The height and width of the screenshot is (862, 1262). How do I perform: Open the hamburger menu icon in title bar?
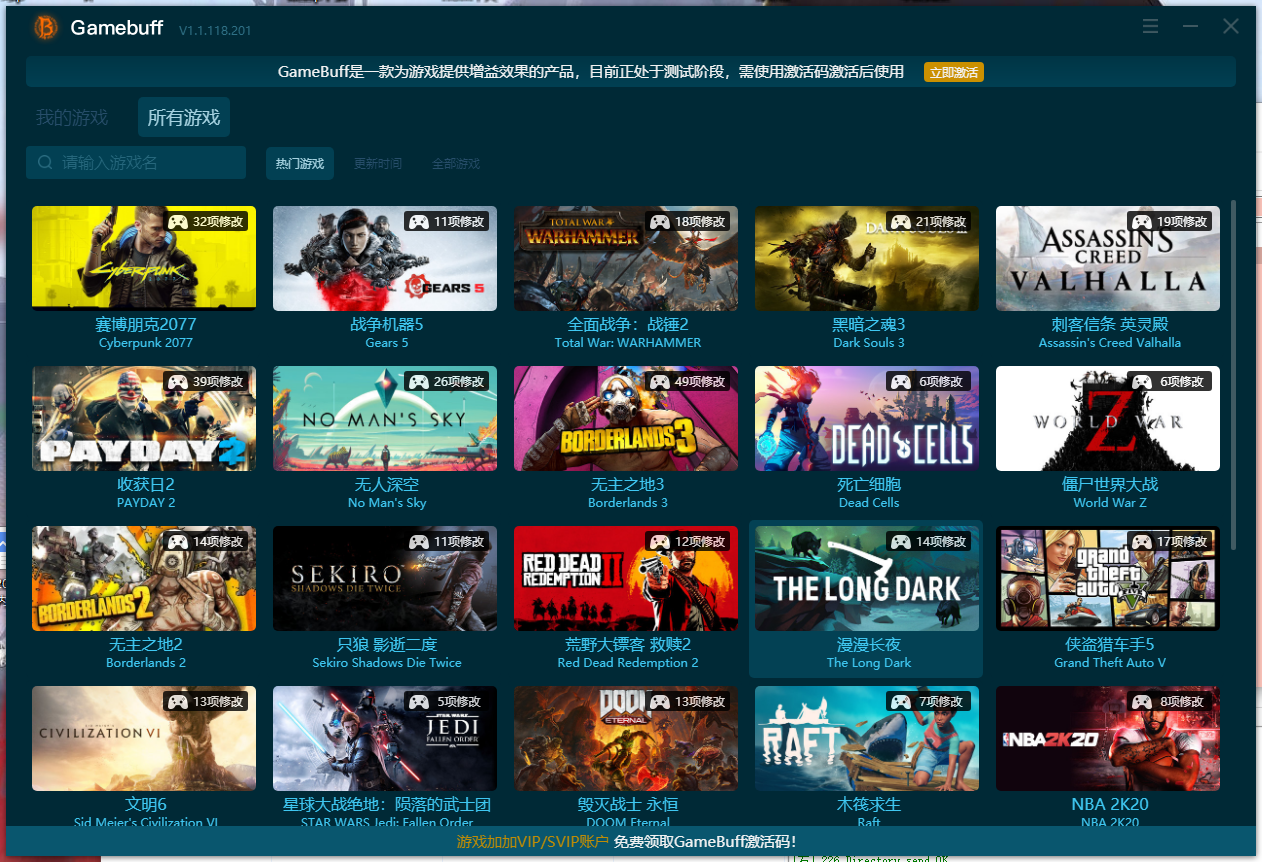coord(1151,26)
